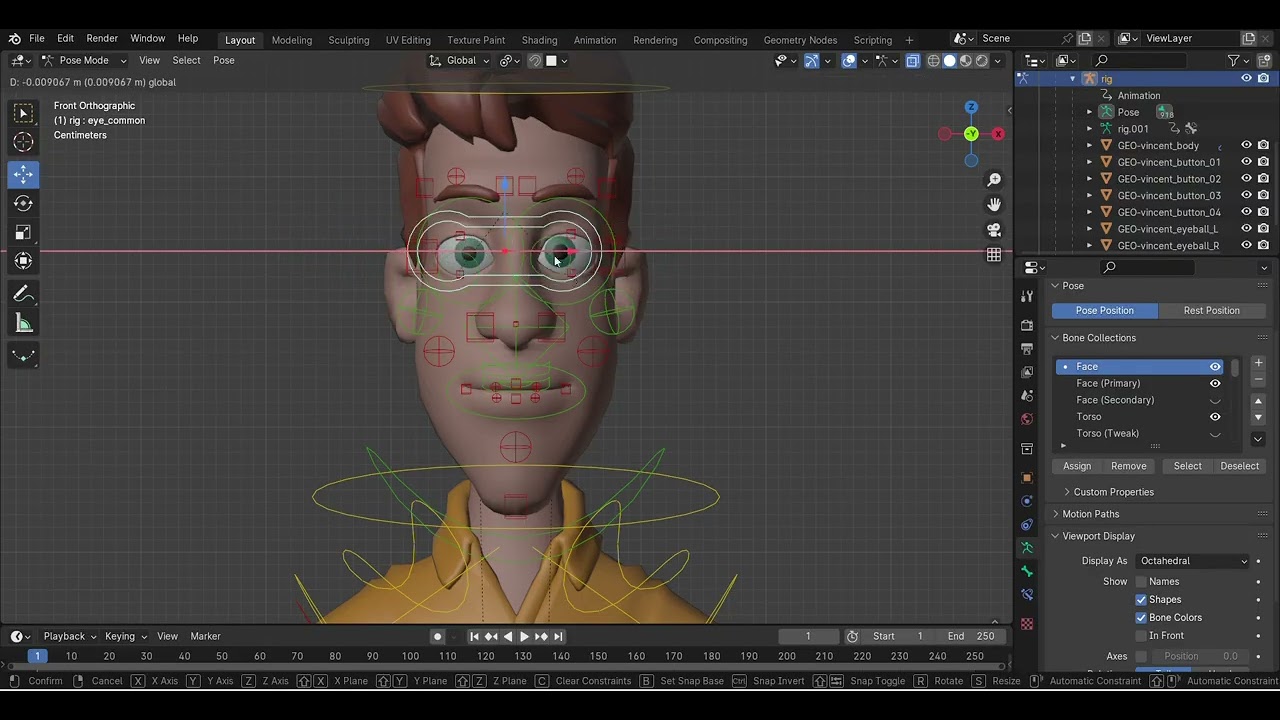Screen dimensions: 1280x720
Task: Switch to the Animation workspace tab
Action: (x=595, y=40)
